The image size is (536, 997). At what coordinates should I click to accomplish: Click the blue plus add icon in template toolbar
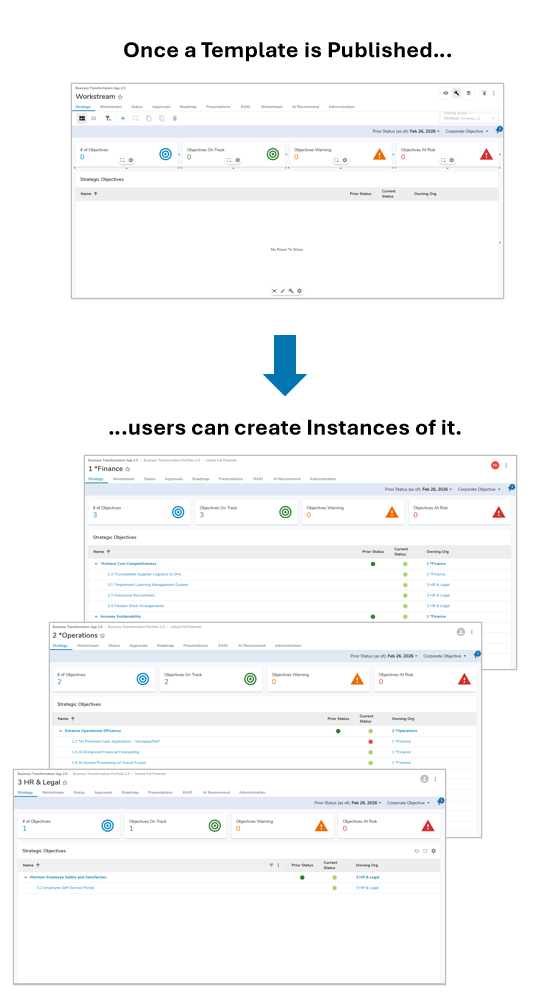pos(123,118)
